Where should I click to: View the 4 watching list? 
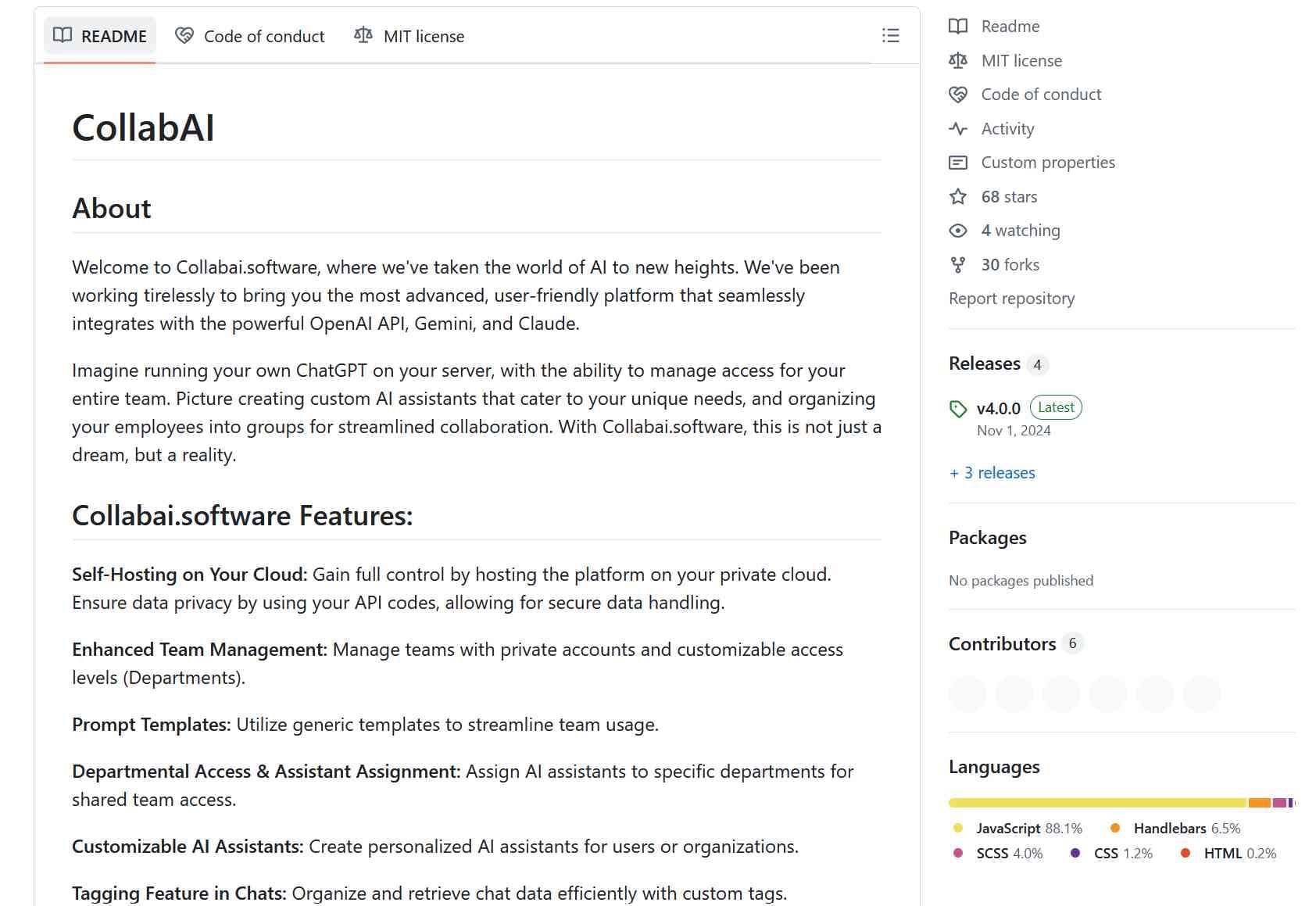coord(1021,231)
